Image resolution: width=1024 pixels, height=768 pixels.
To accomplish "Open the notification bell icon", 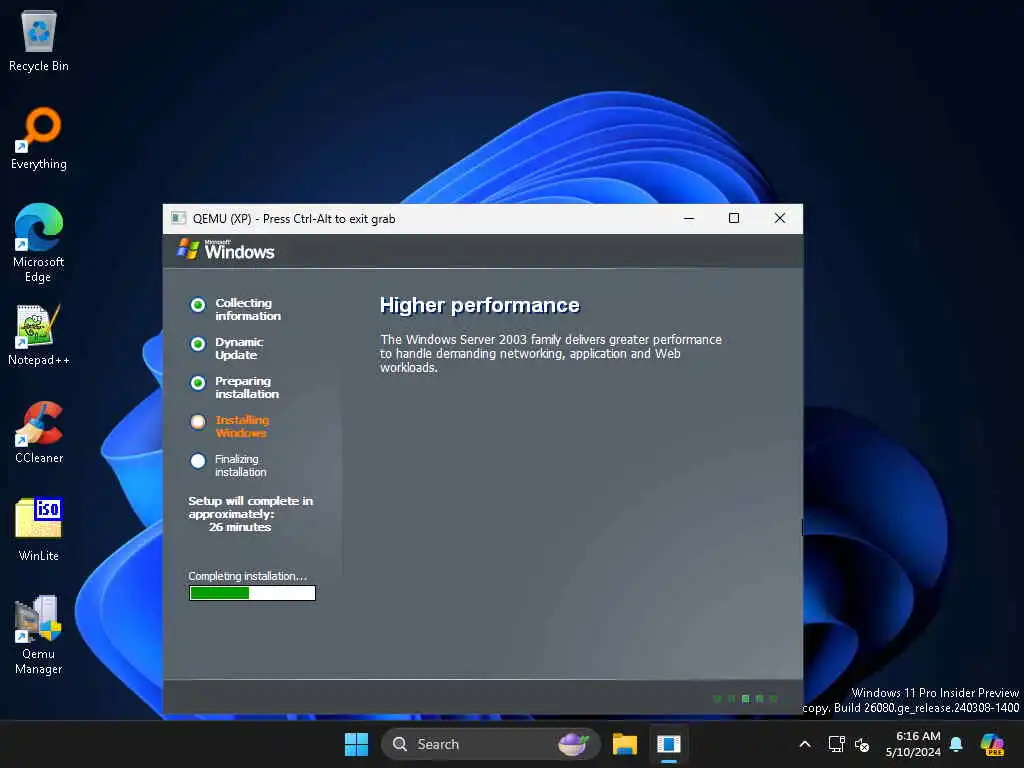I will click(956, 744).
